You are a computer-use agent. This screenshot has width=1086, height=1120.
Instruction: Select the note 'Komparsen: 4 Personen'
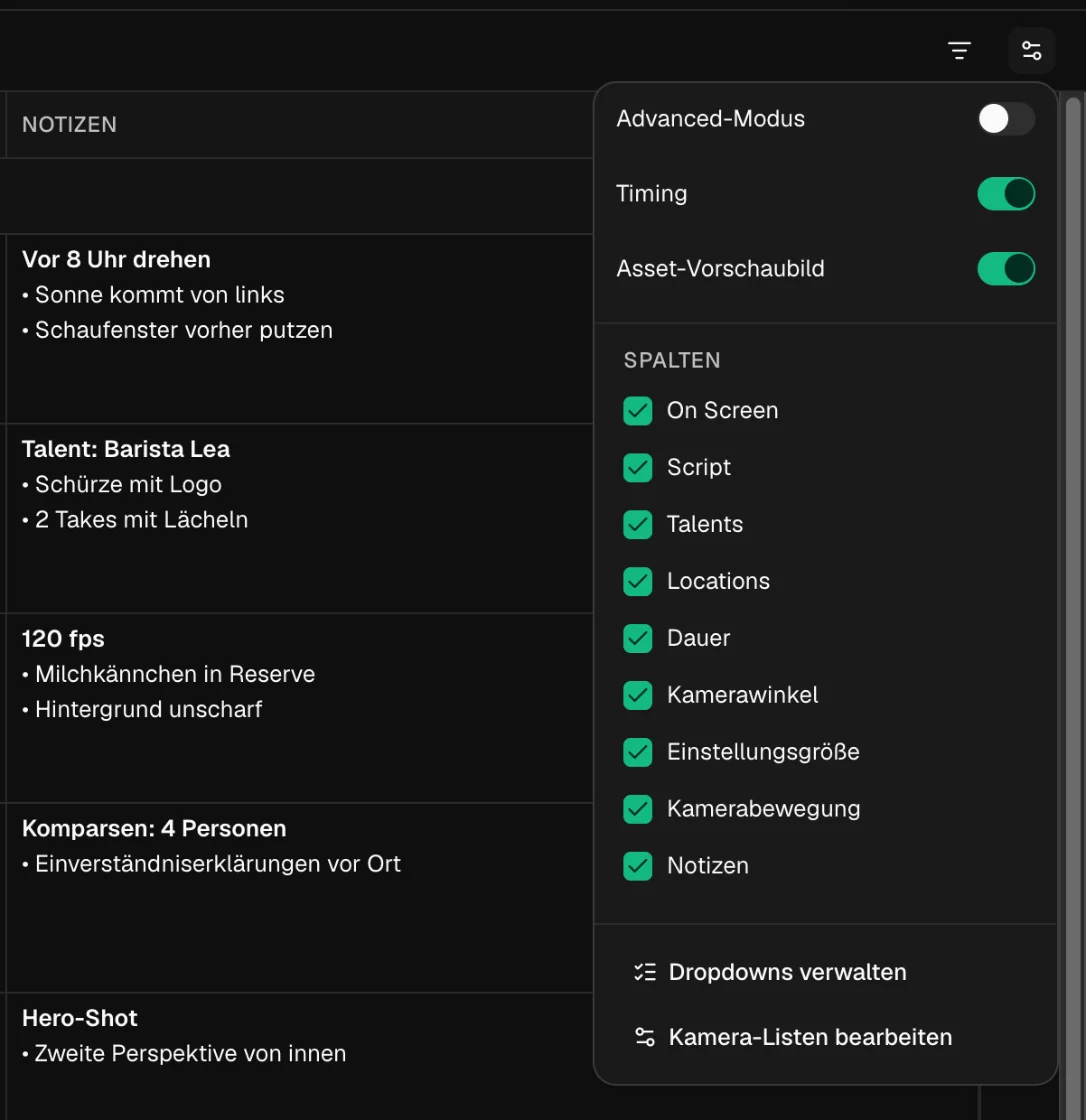coord(154,829)
